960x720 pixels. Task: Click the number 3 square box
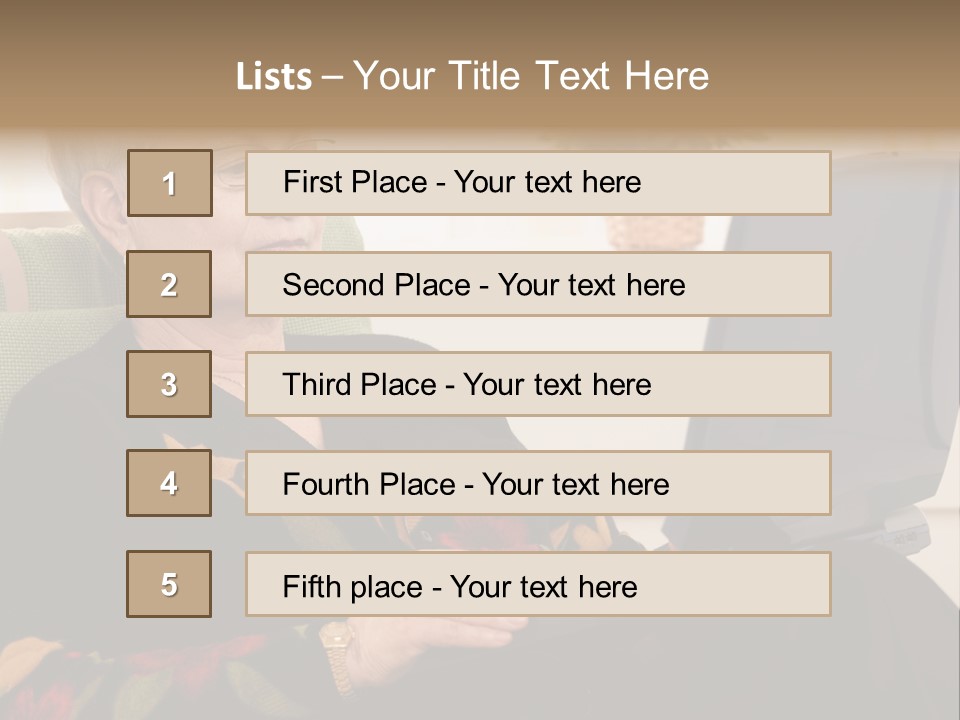click(169, 384)
